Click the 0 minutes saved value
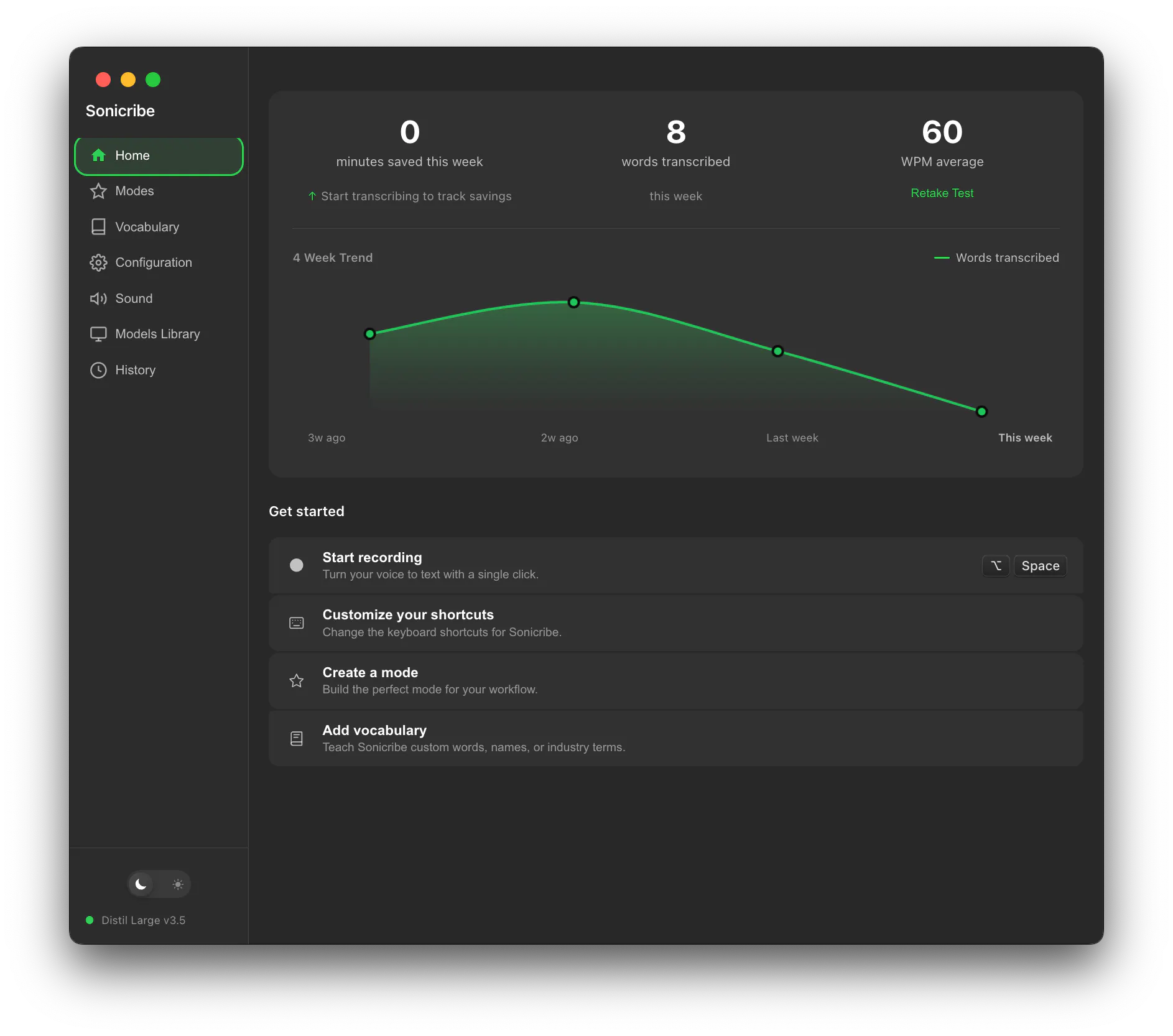This screenshot has width=1173, height=1036. click(410, 132)
